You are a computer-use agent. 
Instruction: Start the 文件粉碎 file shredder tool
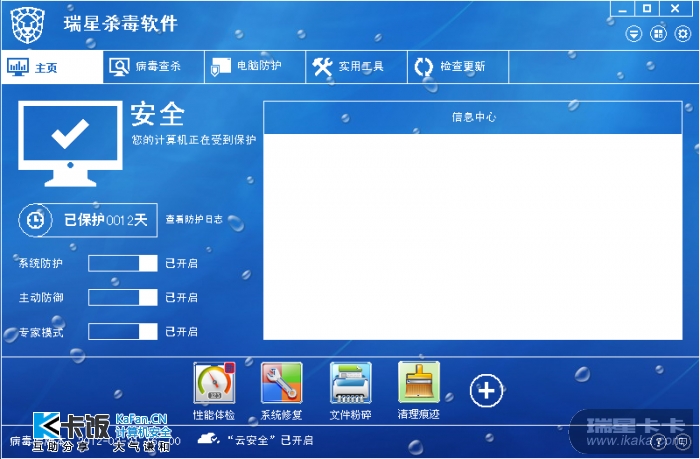click(x=350, y=391)
